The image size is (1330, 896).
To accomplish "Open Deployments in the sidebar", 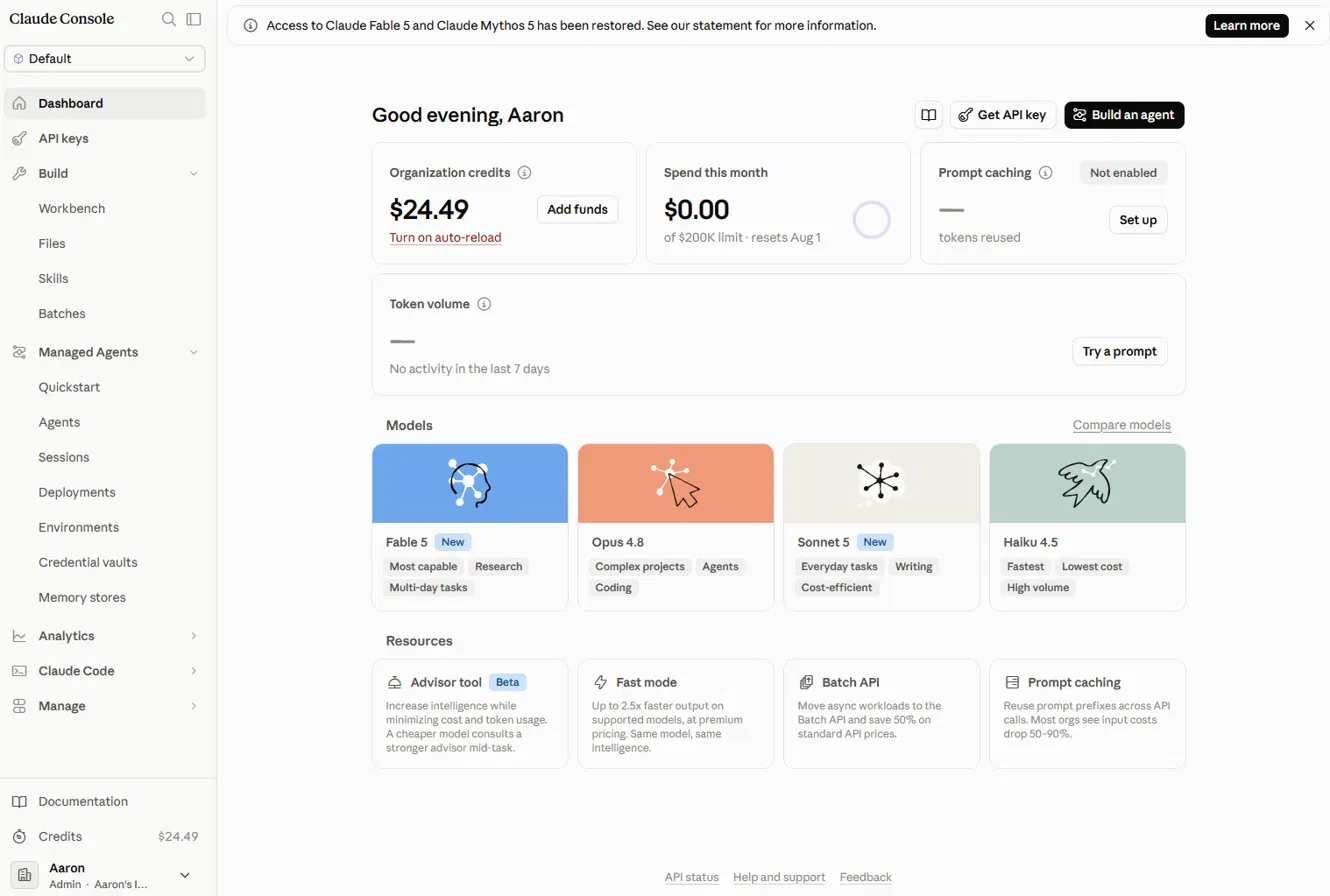I will click(77, 492).
